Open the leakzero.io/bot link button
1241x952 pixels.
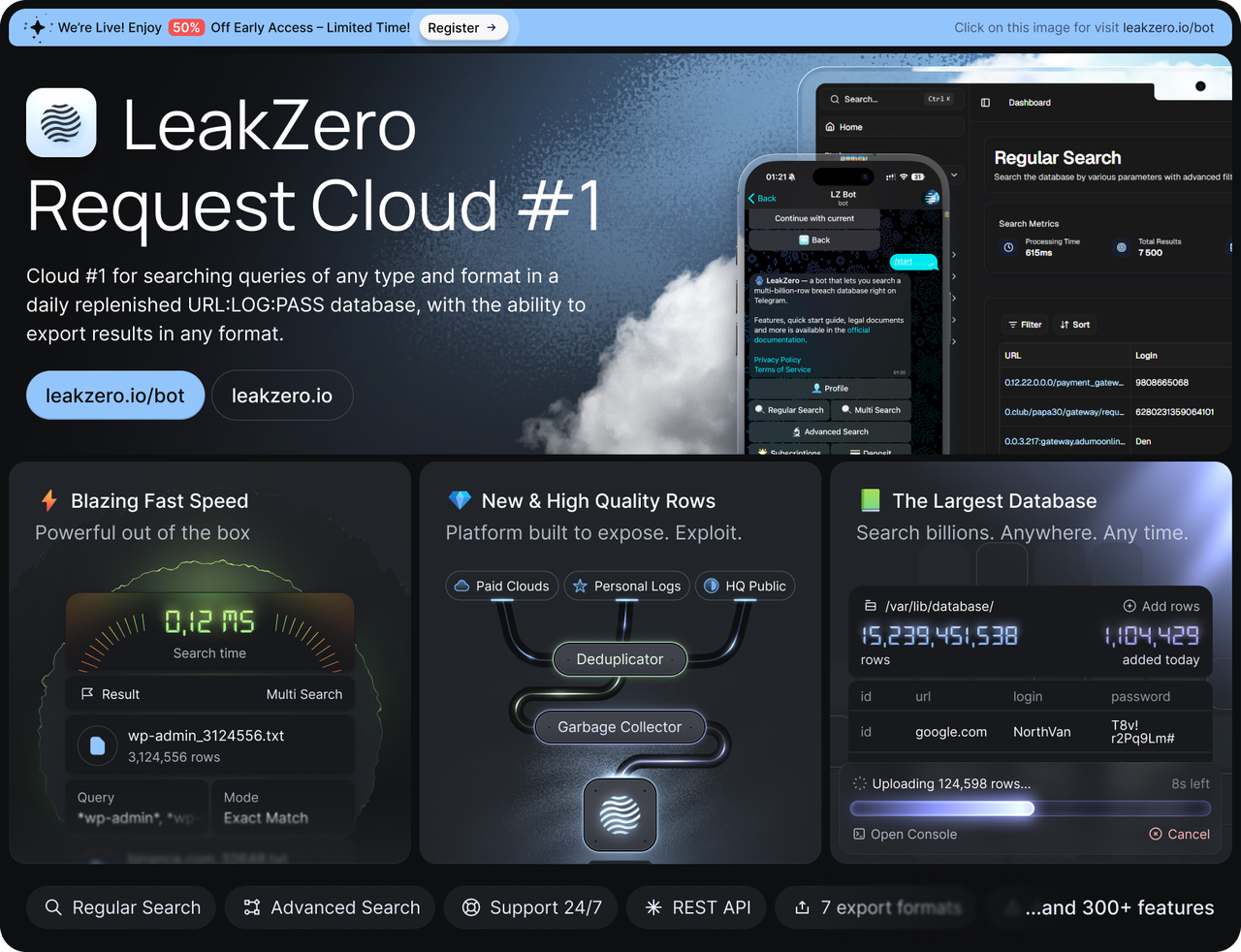(x=115, y=396)
